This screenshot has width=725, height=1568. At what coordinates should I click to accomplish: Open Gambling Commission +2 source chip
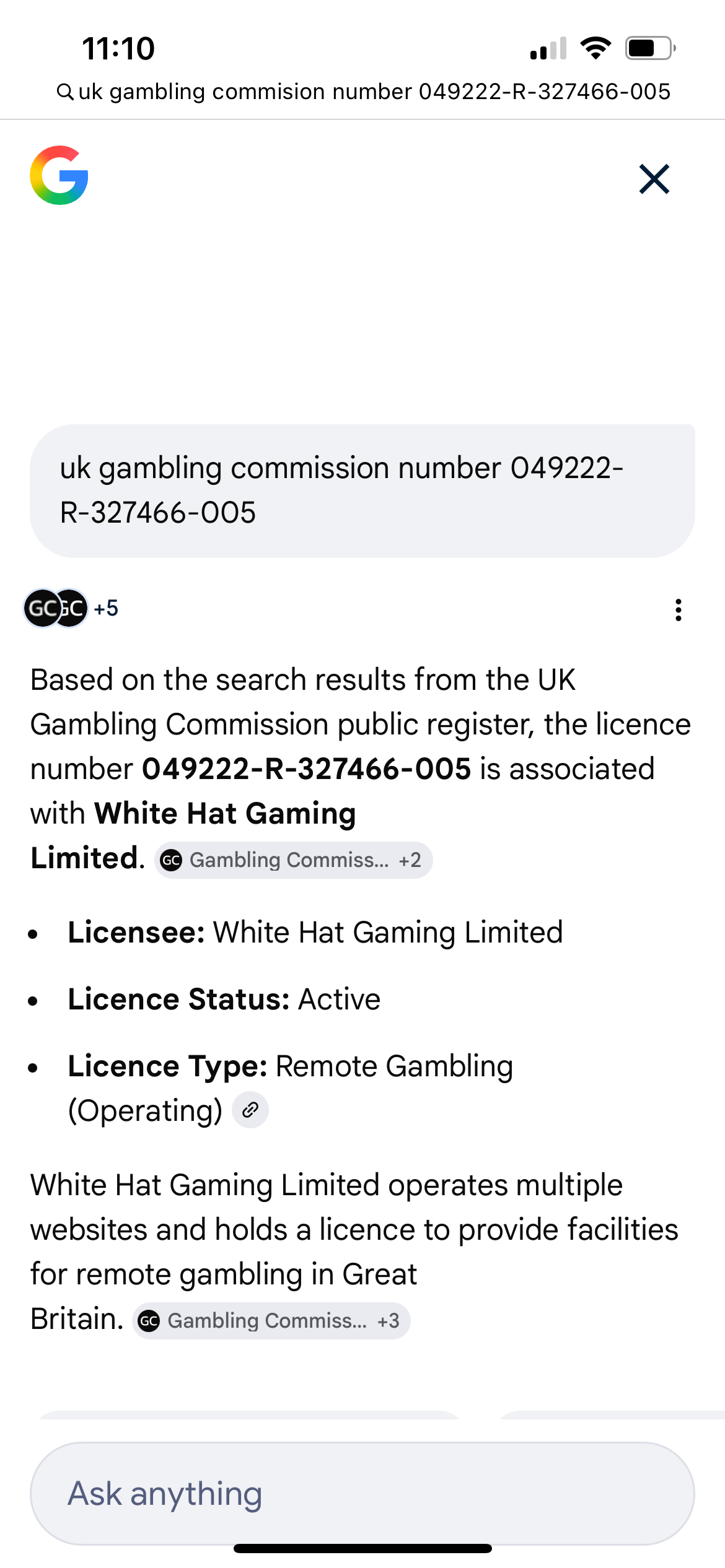[293, 860]
